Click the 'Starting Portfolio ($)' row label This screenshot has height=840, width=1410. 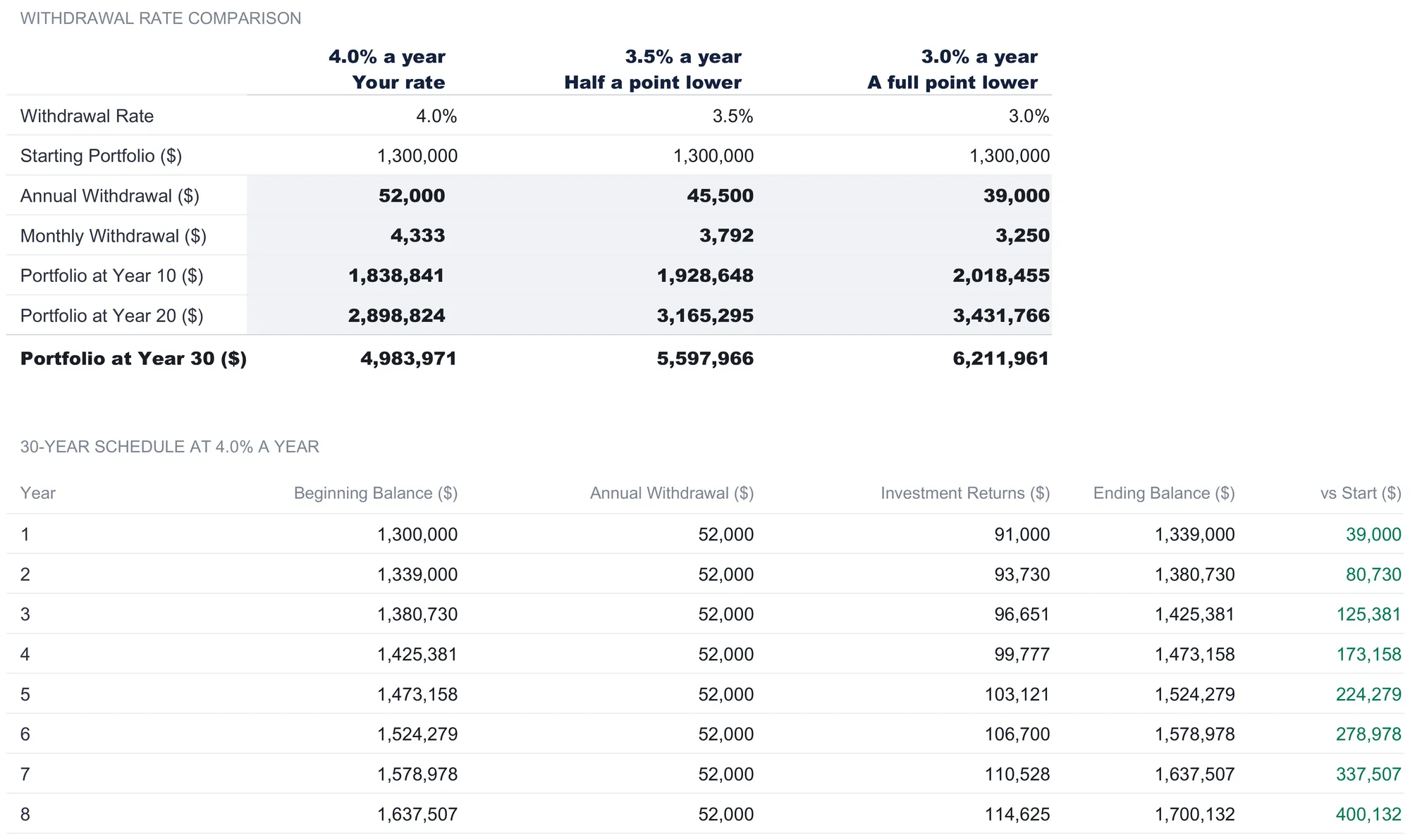pyautogui.click(x=101, y=156)
